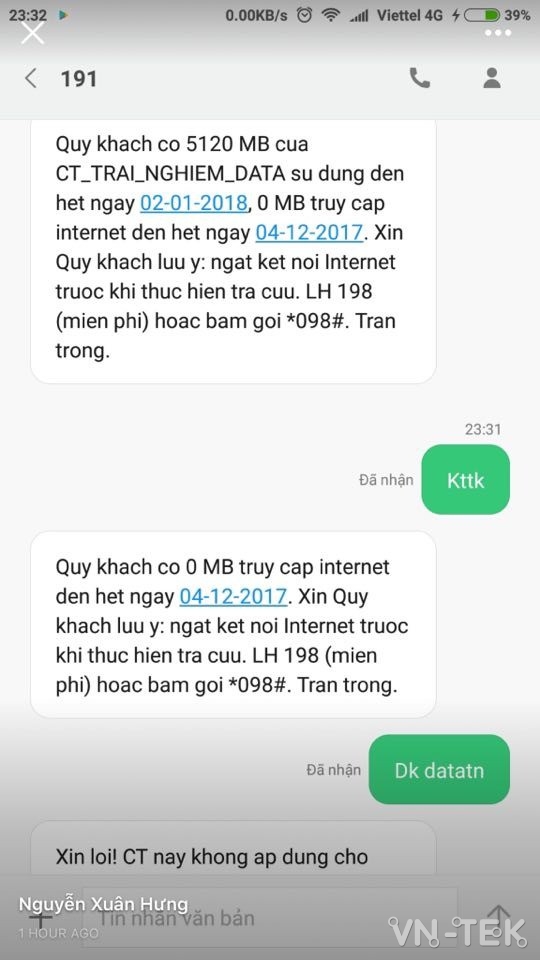Open contact profile icon for 191
The width and height of the screenshot is (540, 960).
pos(492,78)
